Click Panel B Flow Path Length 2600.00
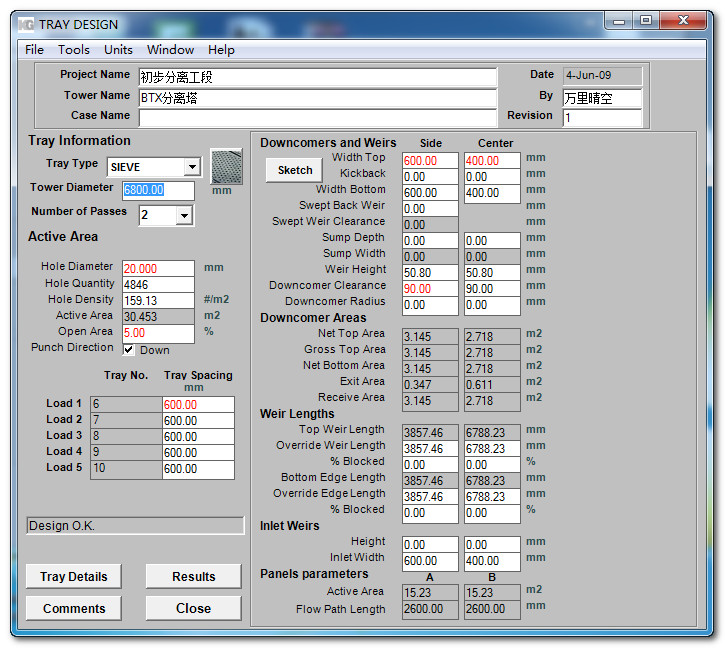 click(x=492, y=609)
